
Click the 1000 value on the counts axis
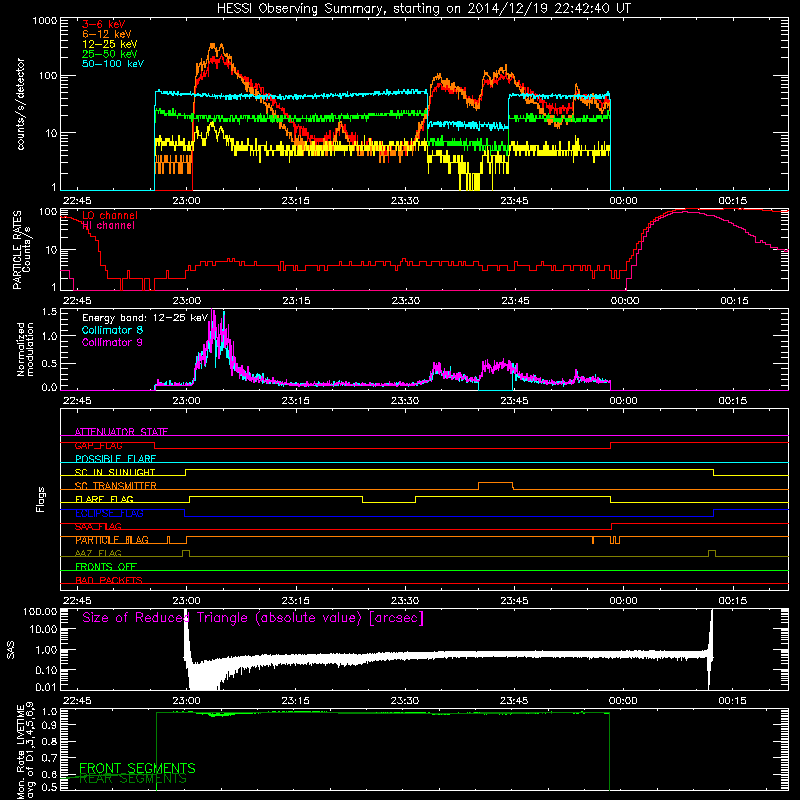pyautogui.click(x=44, y=21)
